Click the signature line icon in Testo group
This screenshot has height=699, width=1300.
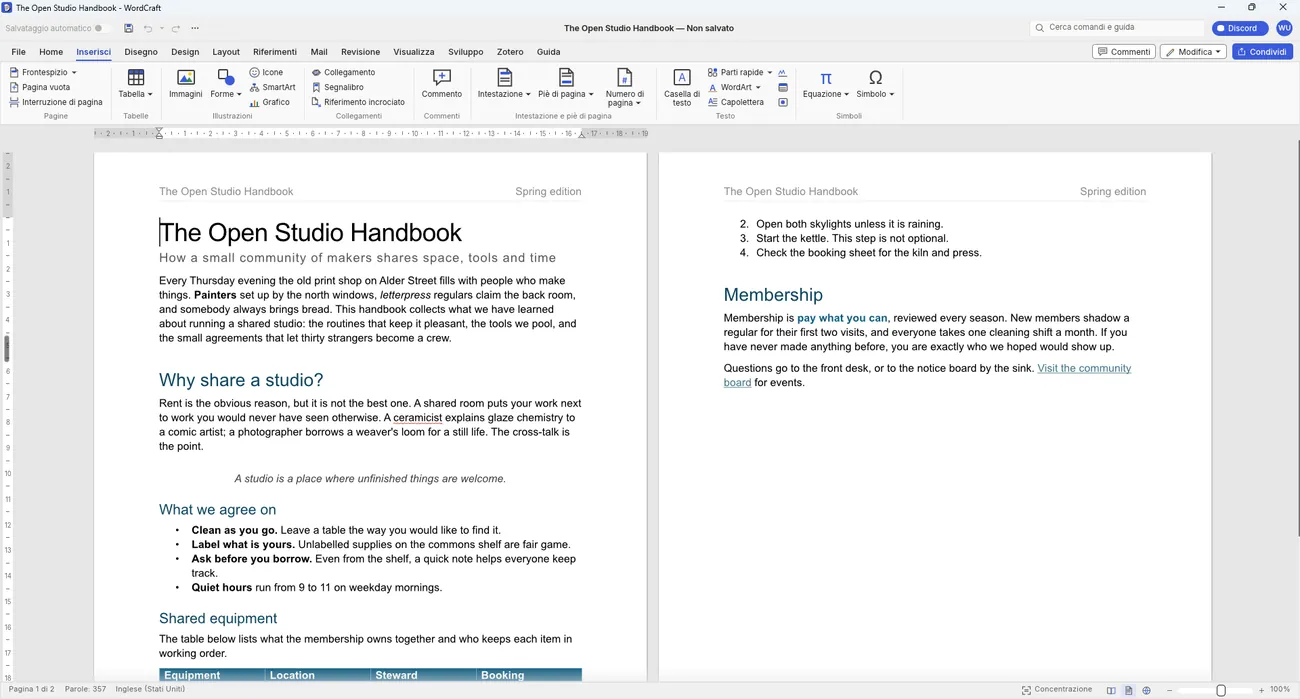click(782, 72)
